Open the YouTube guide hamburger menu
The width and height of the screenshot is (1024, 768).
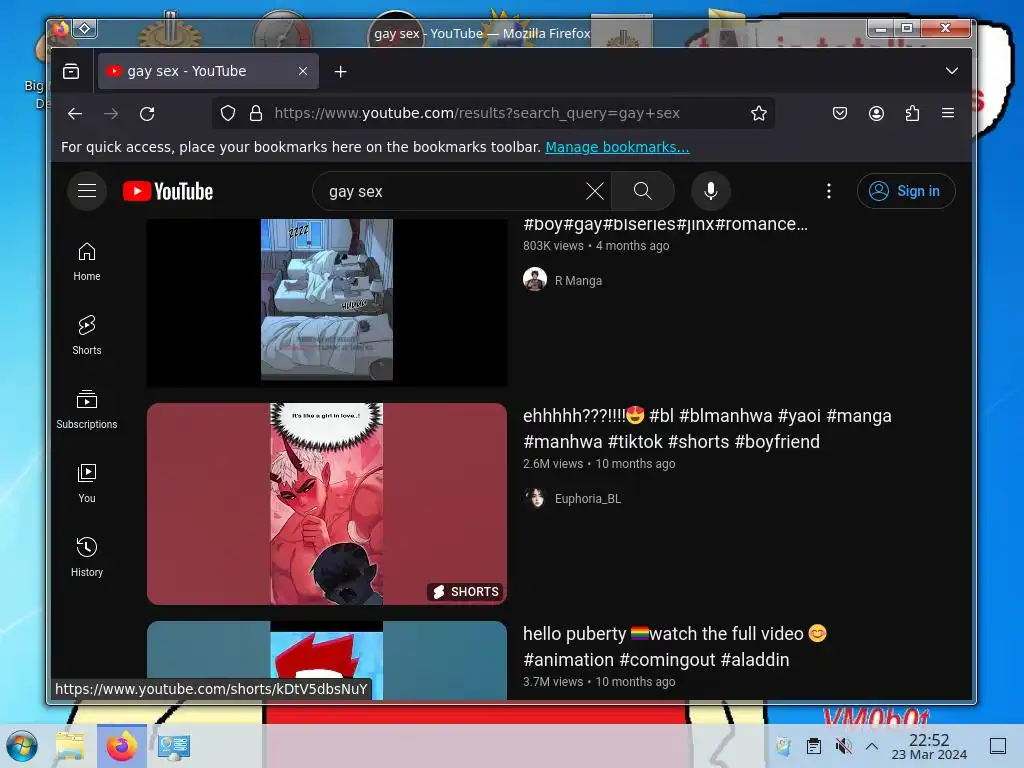coord(87,191)
